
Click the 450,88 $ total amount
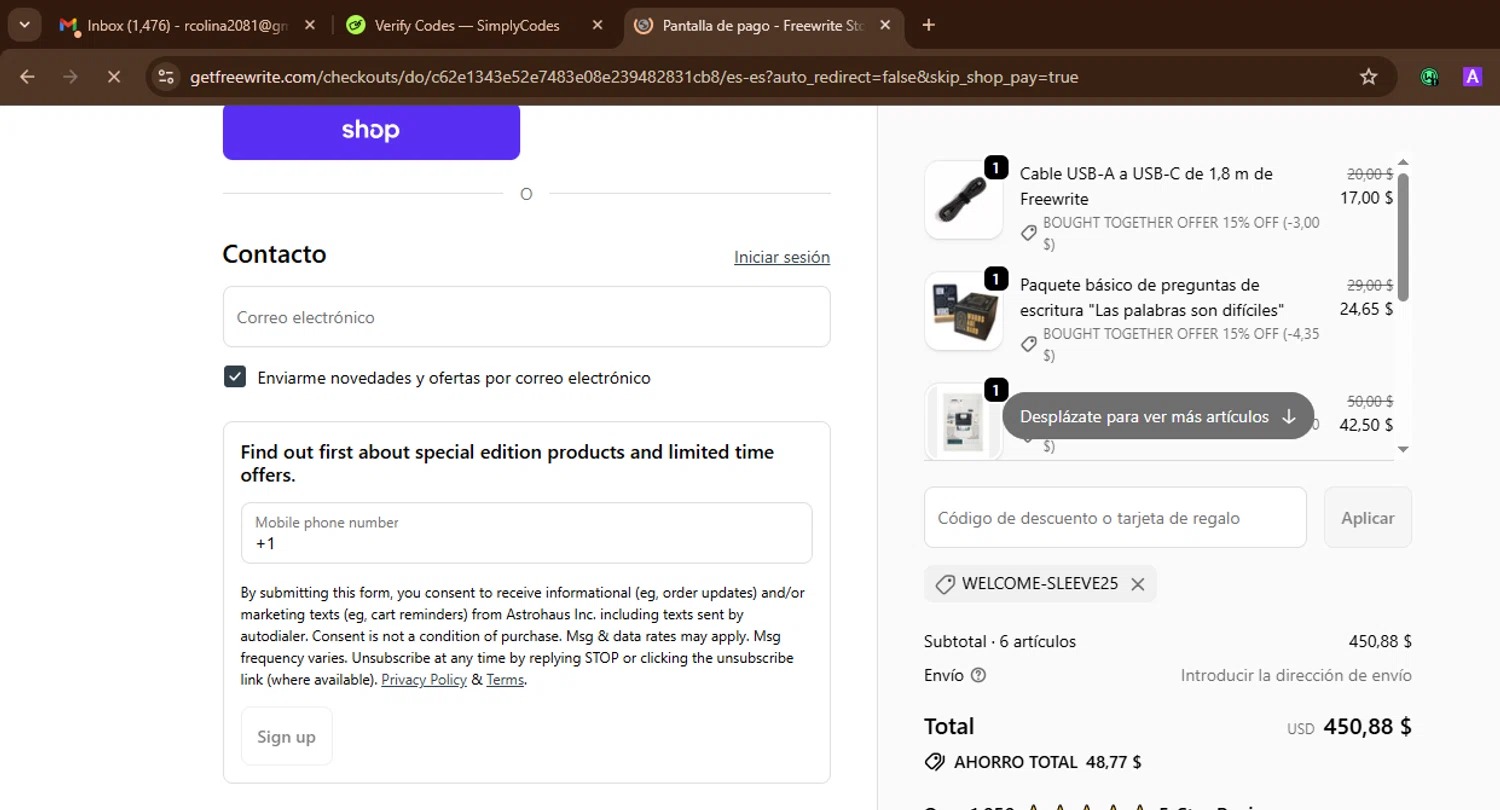(1367, 727)
